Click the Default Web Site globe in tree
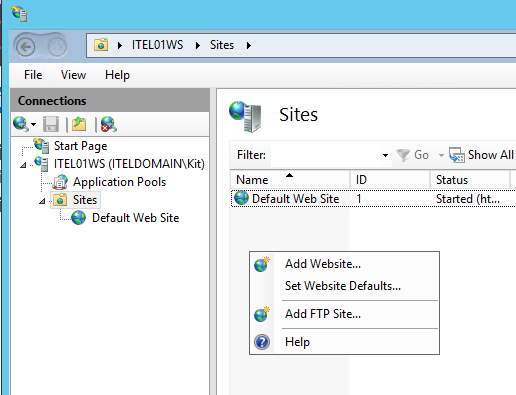Screen dimensions: 516x395 (x=79, y=218)
